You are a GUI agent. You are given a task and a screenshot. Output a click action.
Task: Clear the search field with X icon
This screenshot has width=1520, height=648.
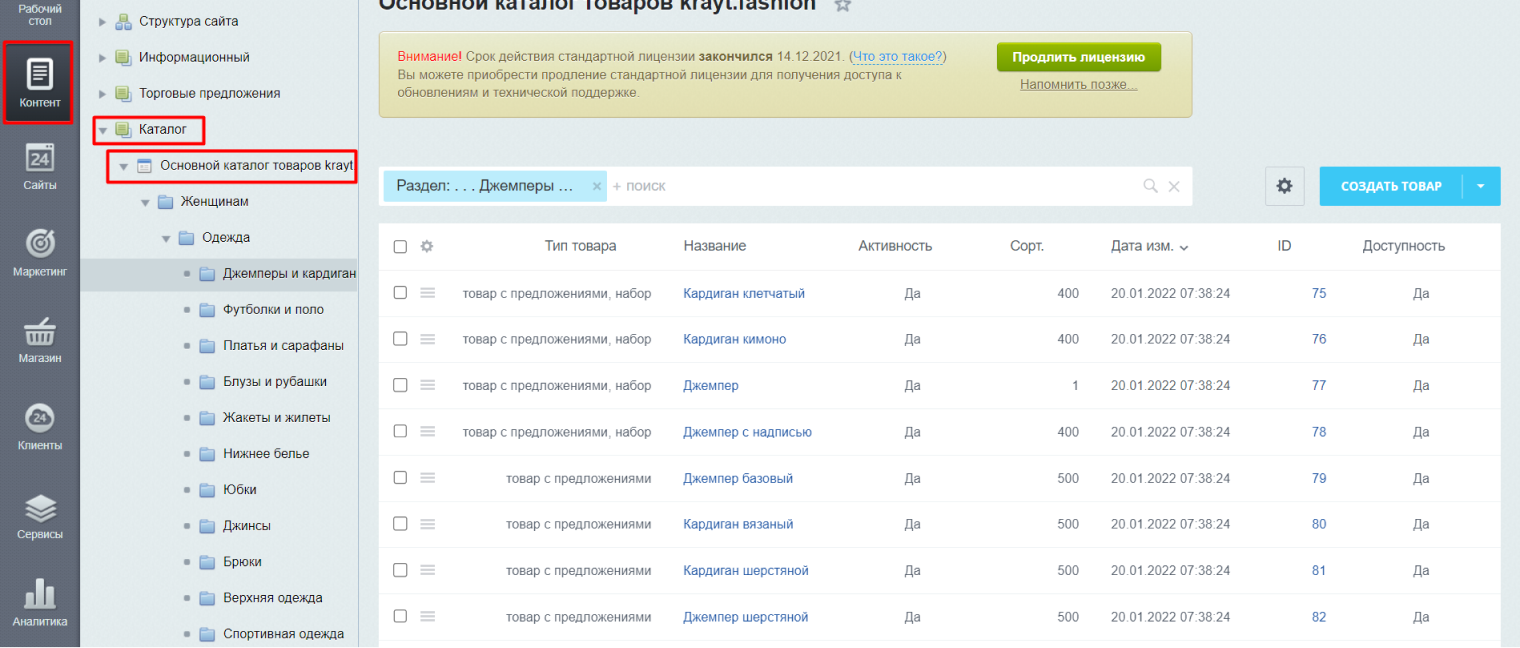(1174, 186)
